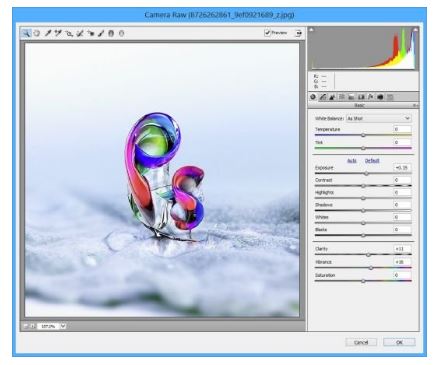The image size is (434, 365).
Task: Click the Tint slider handle
Action: click(363, 148)
